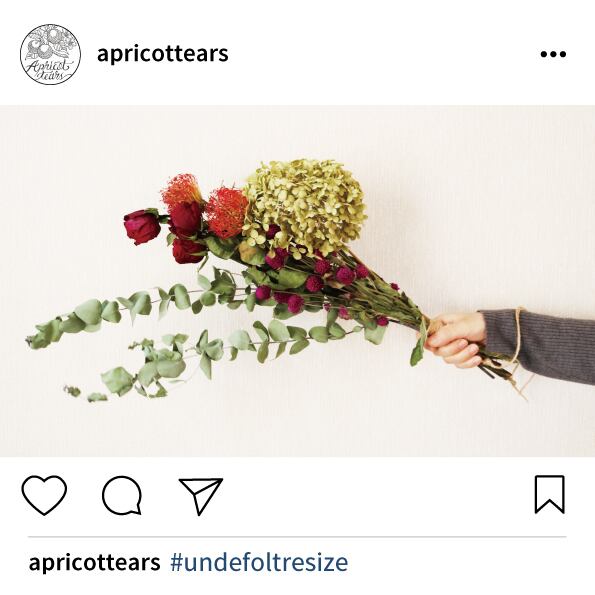Click the cursive Apricot Tears logo text

point(49,69)
